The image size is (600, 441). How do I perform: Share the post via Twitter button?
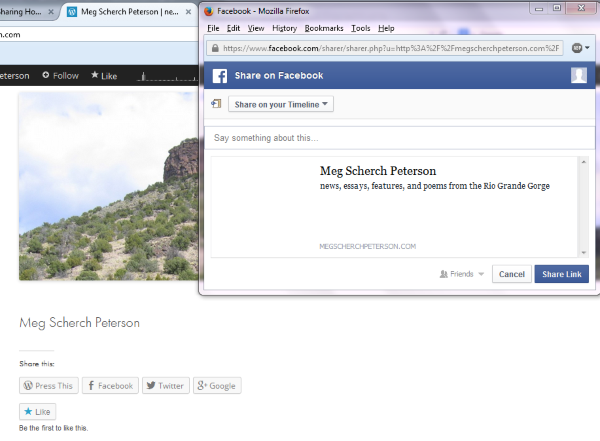coord(164,385)
